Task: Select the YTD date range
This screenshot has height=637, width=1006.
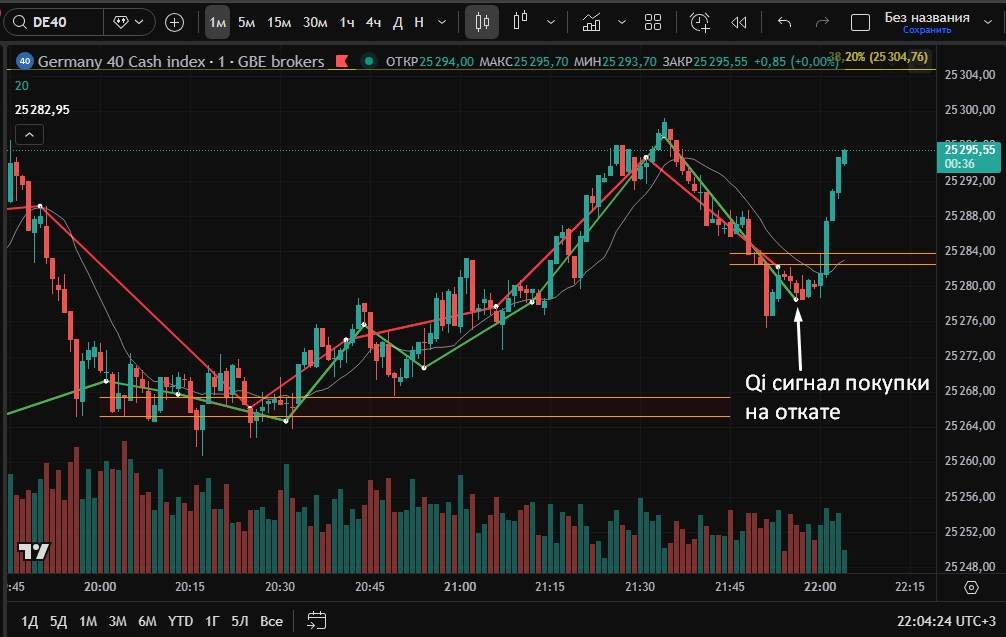Action: click(x=180, y=621)
